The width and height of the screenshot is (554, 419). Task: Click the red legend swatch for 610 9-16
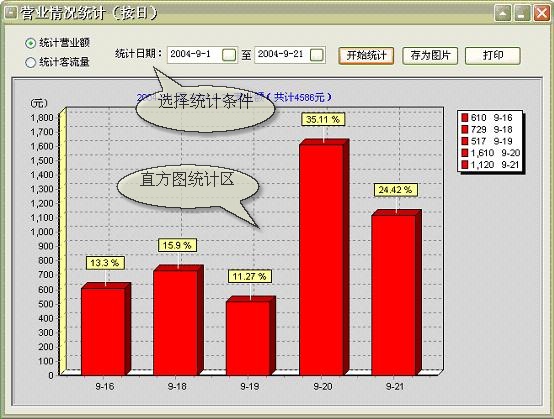coord(465,118)
